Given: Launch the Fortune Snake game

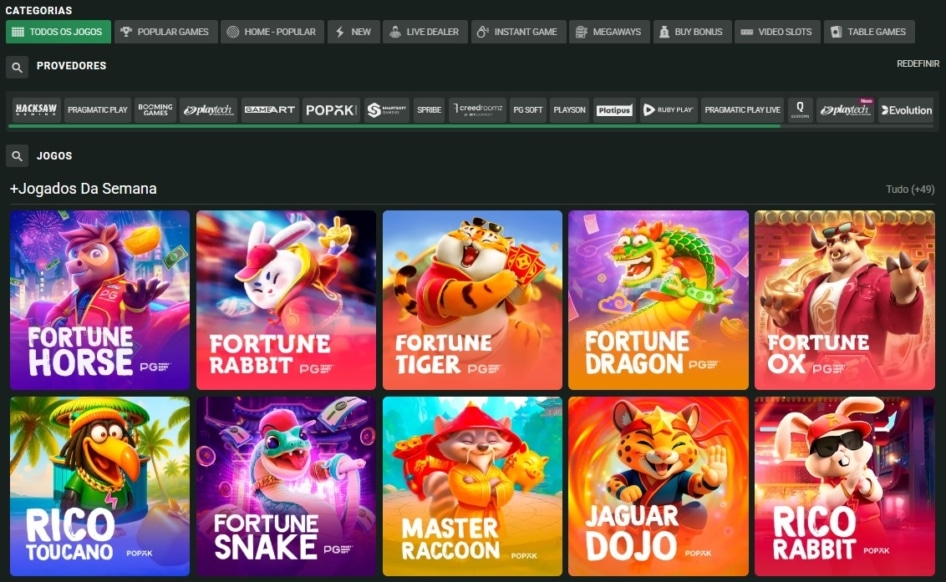Looking at the screenshot, I should click(286, 486).
